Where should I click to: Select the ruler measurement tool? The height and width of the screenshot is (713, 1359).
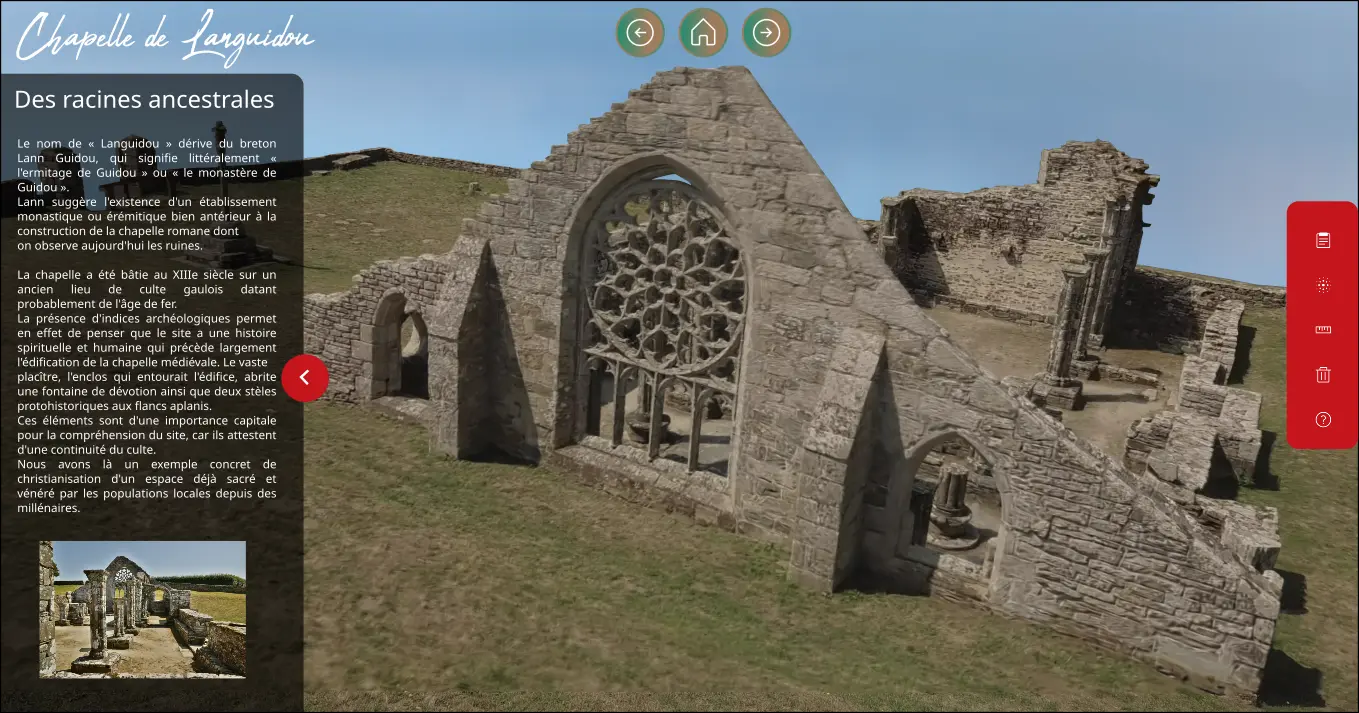[1323, 330]
